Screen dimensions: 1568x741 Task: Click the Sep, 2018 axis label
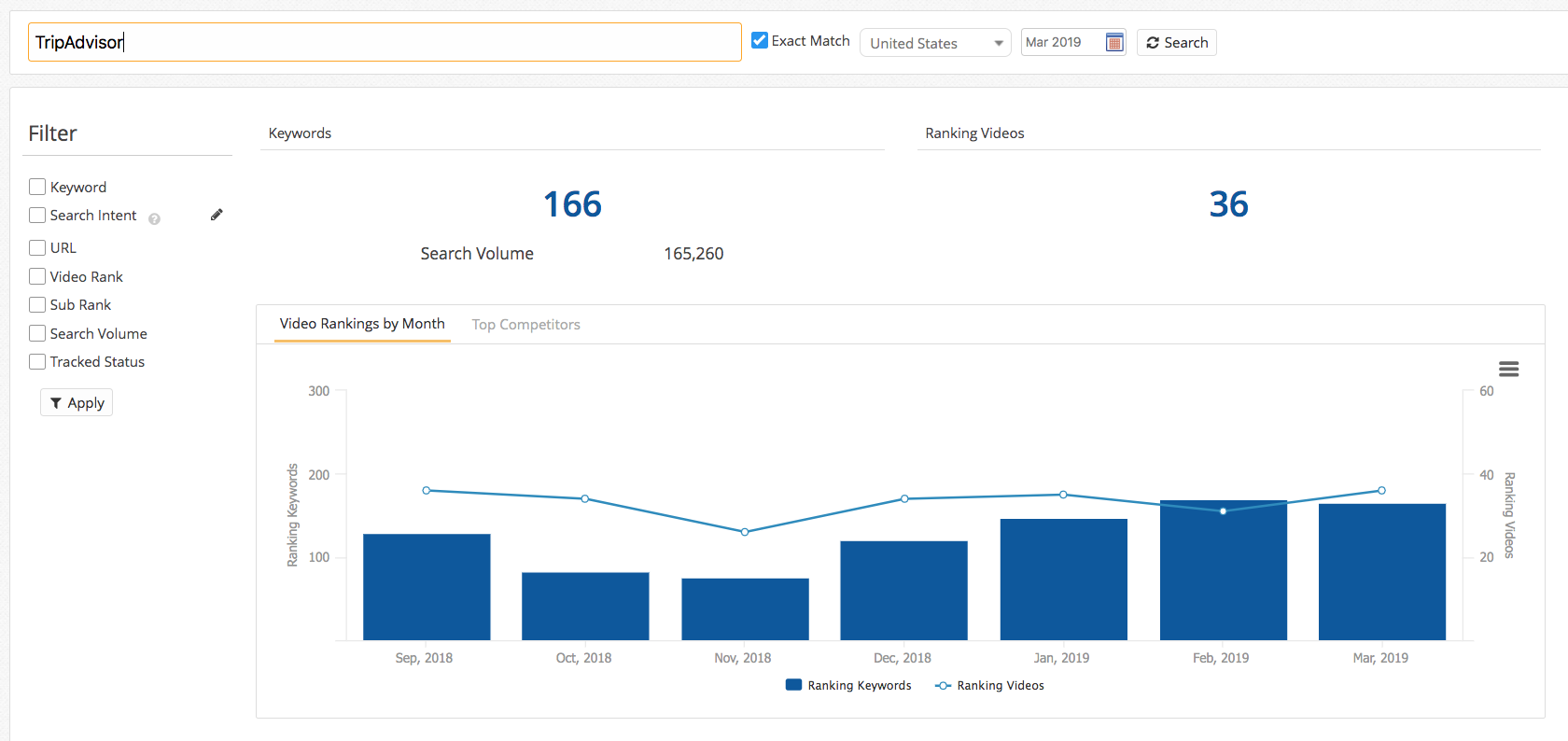(x=424, y=658)
